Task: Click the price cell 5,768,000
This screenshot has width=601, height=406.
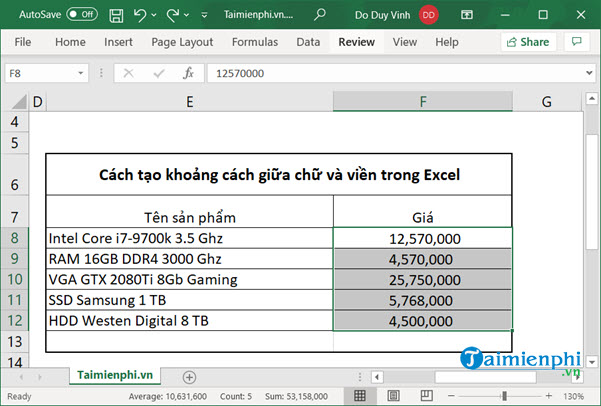Action: [423, 300]
